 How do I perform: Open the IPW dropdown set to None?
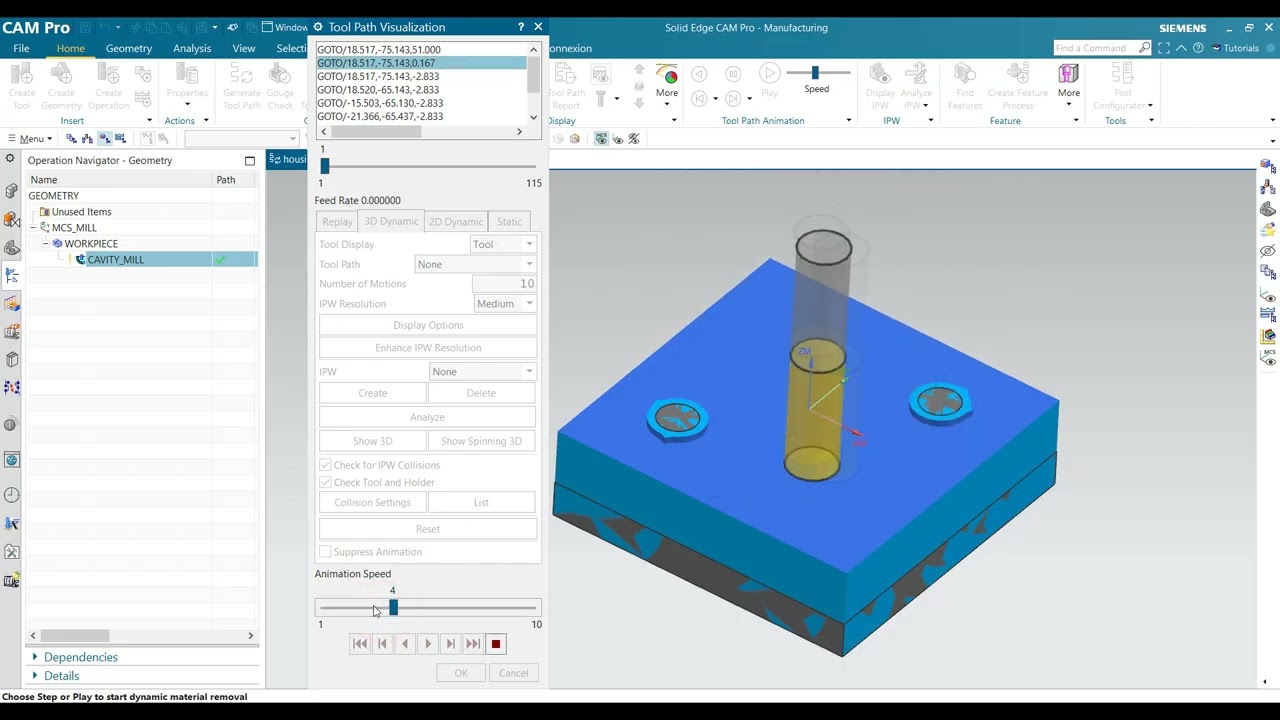click(483, 372)
